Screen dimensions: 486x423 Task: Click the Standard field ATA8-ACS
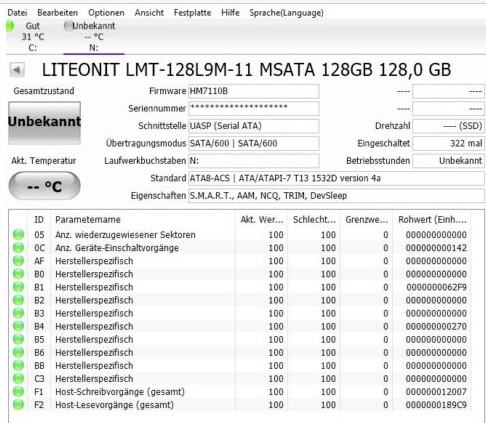[336, 178]
